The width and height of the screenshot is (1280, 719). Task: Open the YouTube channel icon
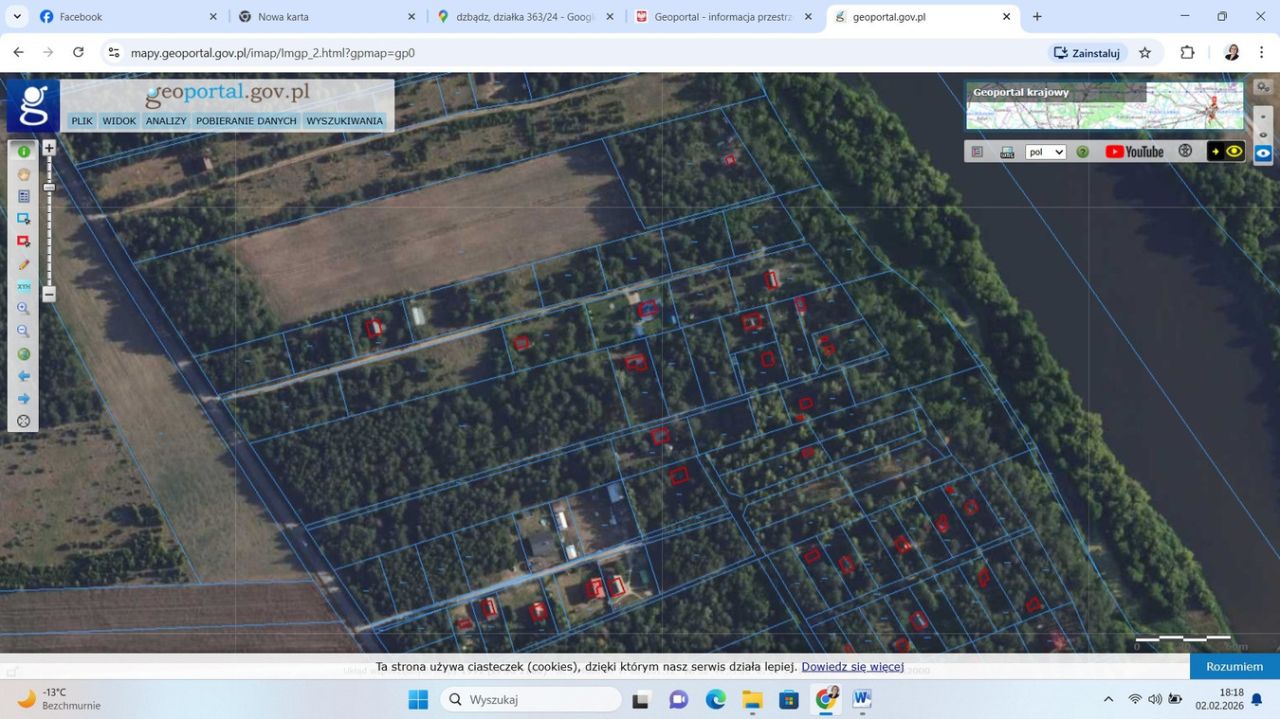click(1135, 152)
